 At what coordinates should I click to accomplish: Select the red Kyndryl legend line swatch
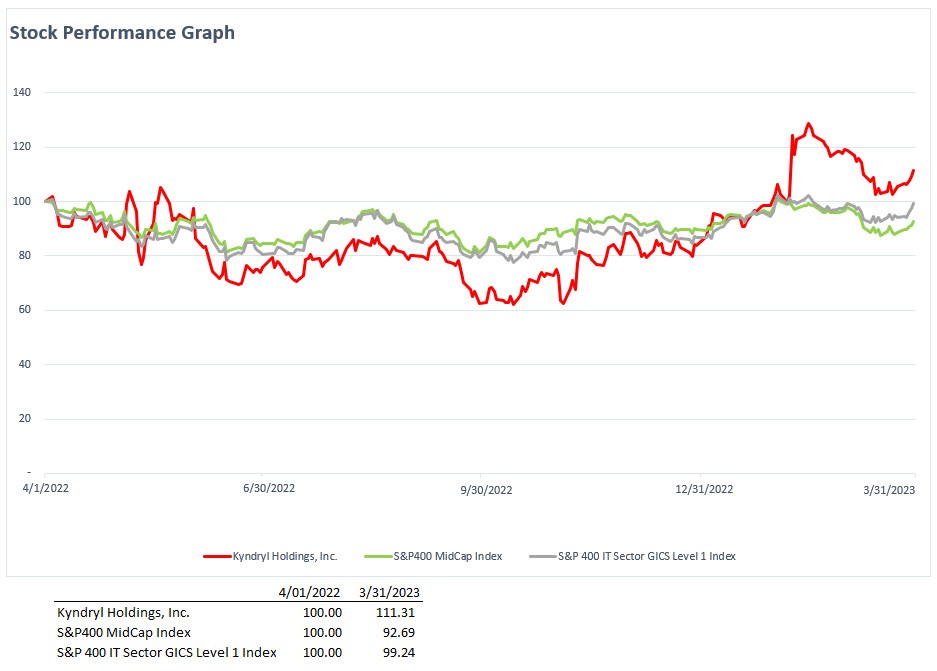pos(218,556)
